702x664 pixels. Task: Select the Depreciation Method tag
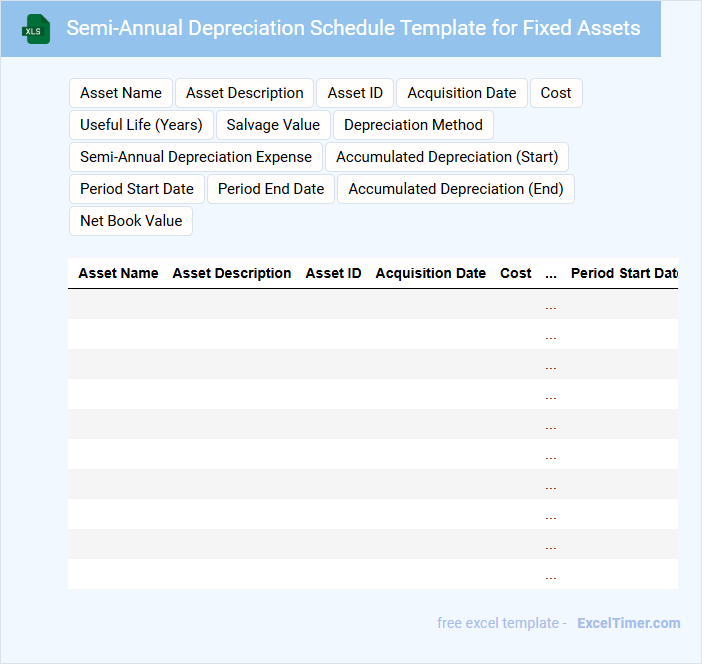[413, 125]
